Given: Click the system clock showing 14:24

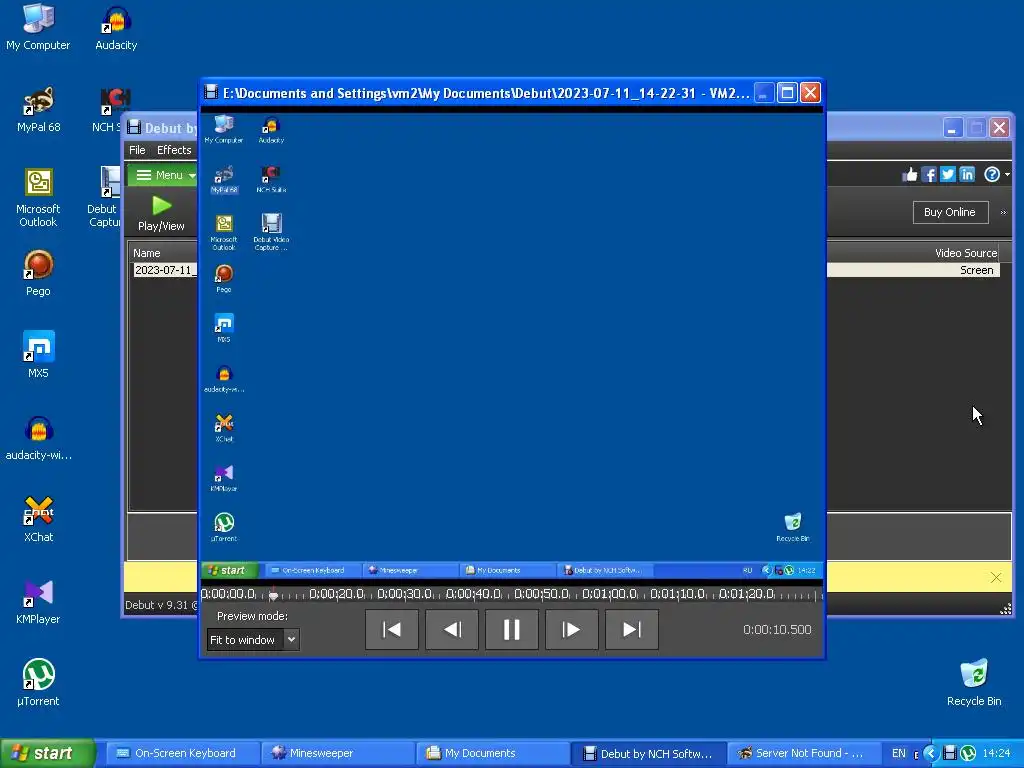Looking at the screenshot, I should (x=996, y=754).
